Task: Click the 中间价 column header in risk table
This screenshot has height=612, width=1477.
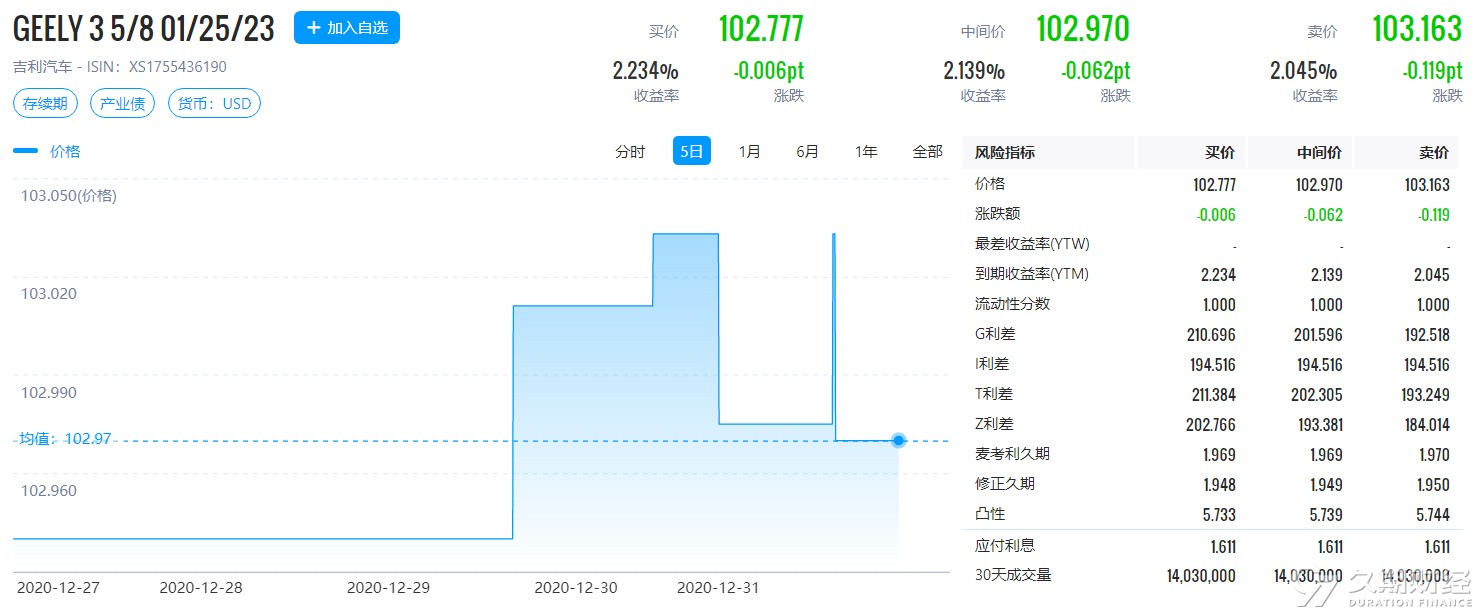Action: [1320, 153]
